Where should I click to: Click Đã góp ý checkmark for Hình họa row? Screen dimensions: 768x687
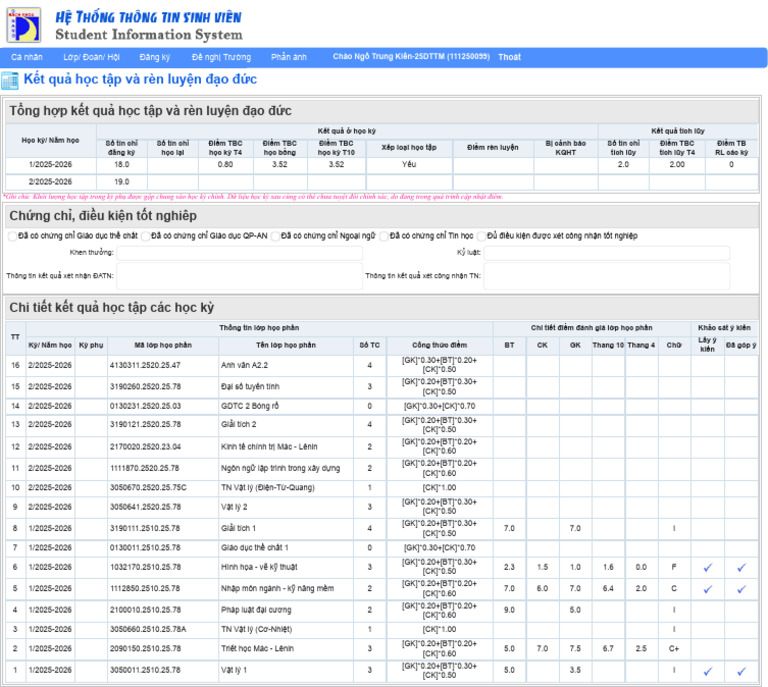pos(741,568)
